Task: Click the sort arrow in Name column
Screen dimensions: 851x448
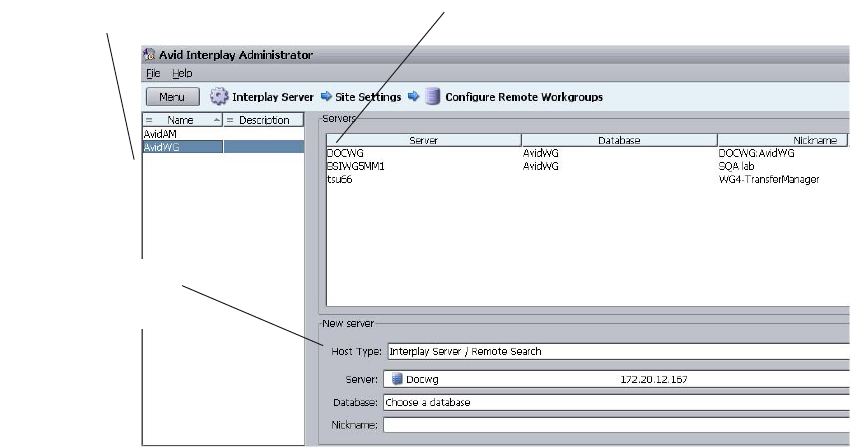Action: (217, 120)
